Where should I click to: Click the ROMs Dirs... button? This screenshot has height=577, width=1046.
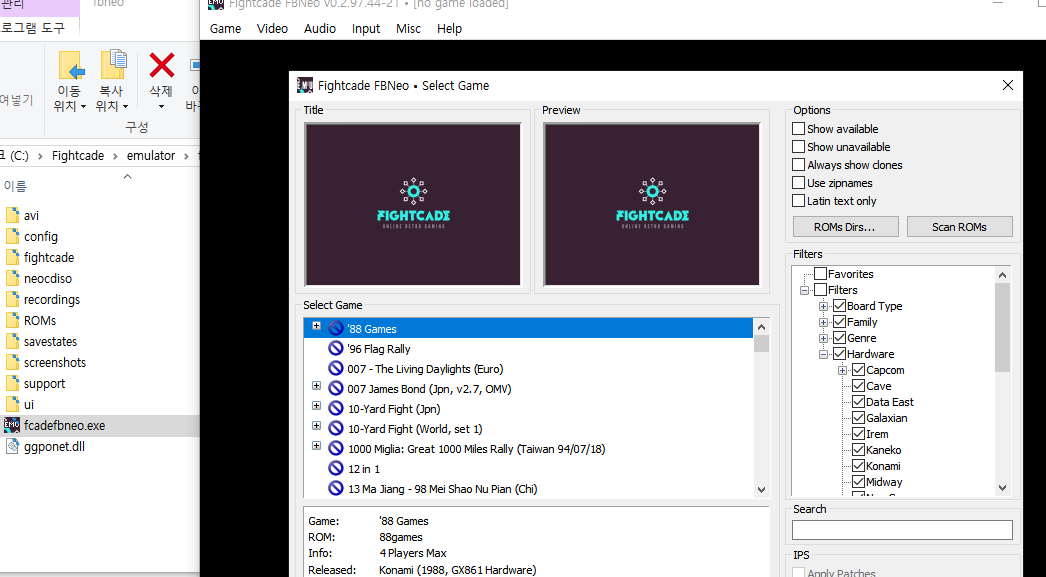pos(845,227)
